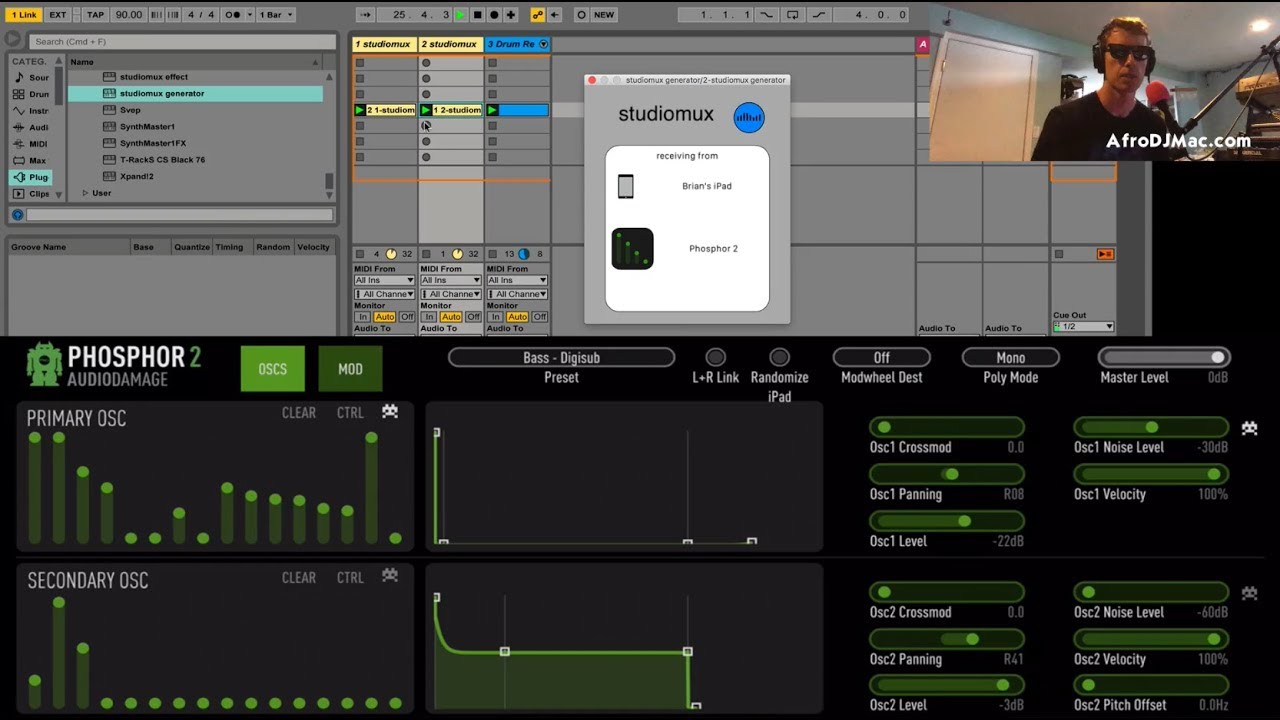
Task: Select the Sounds category in browser
Action: click(x=30, y=77)
